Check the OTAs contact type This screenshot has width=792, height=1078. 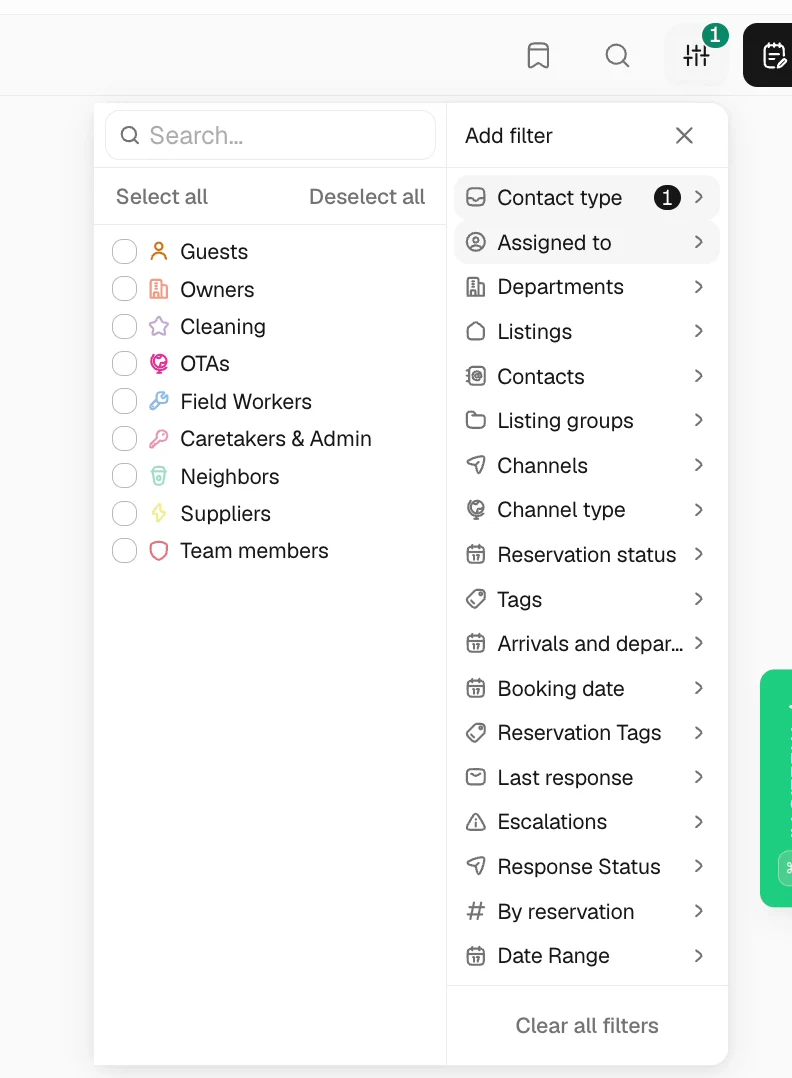pos(124,364)
